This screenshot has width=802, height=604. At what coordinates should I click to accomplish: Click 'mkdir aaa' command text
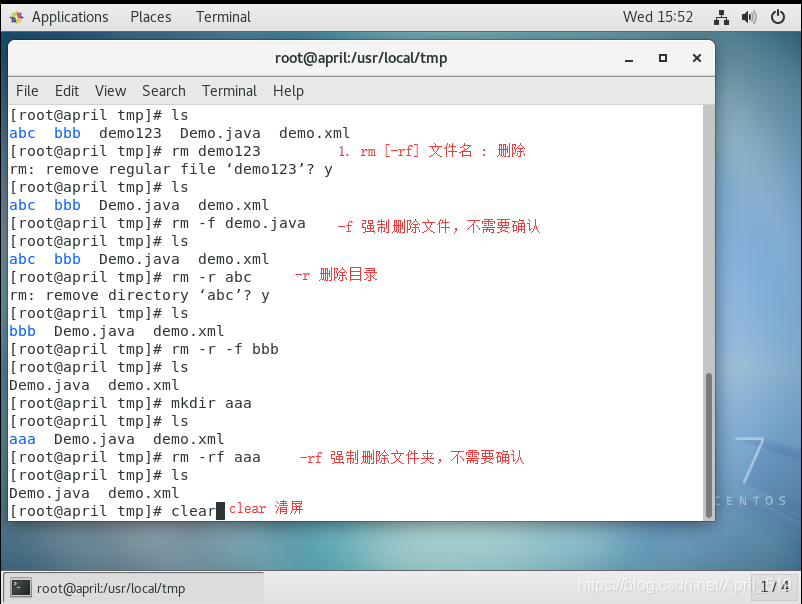211,404
